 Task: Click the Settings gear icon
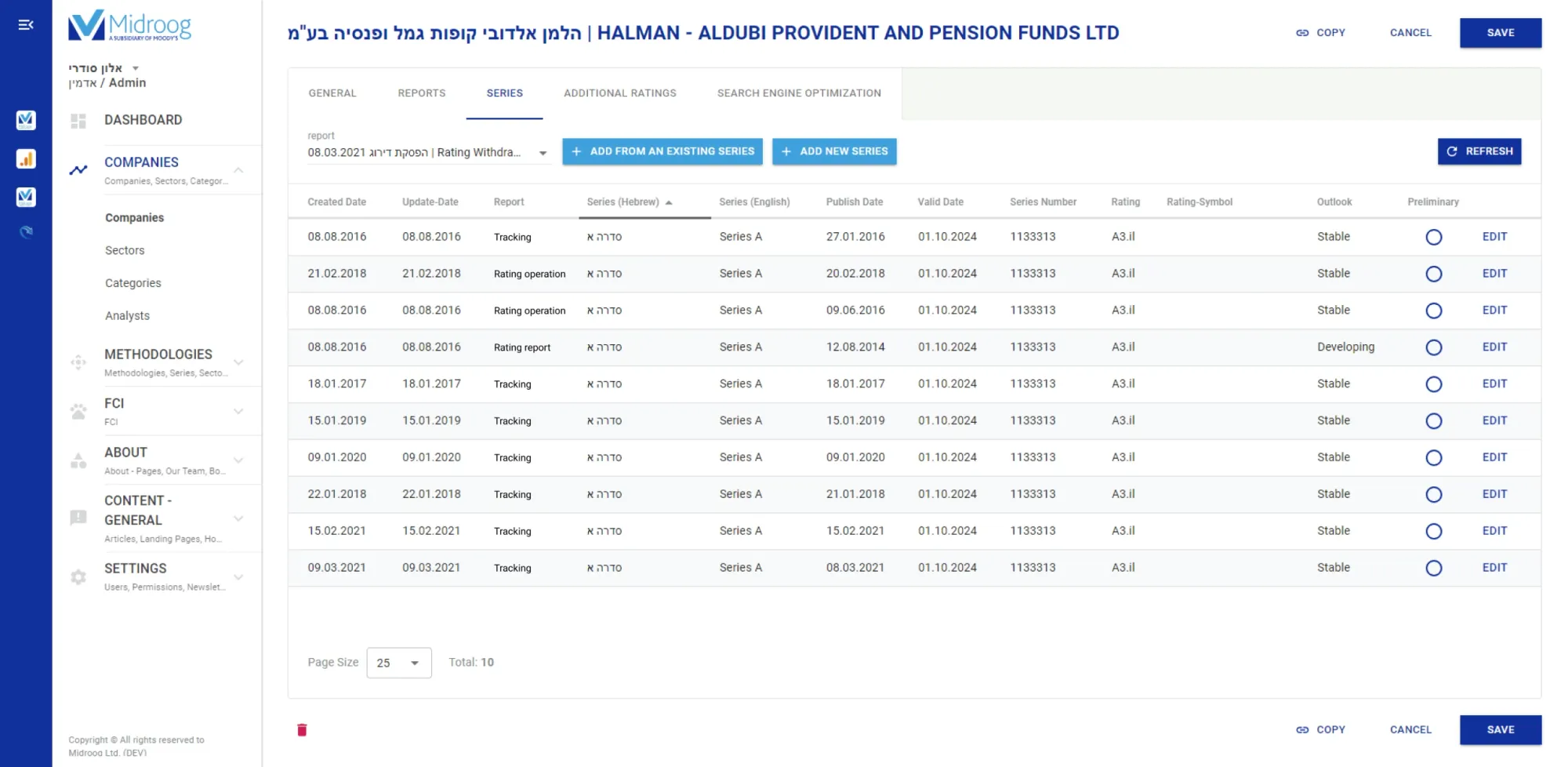coord(78,577)
